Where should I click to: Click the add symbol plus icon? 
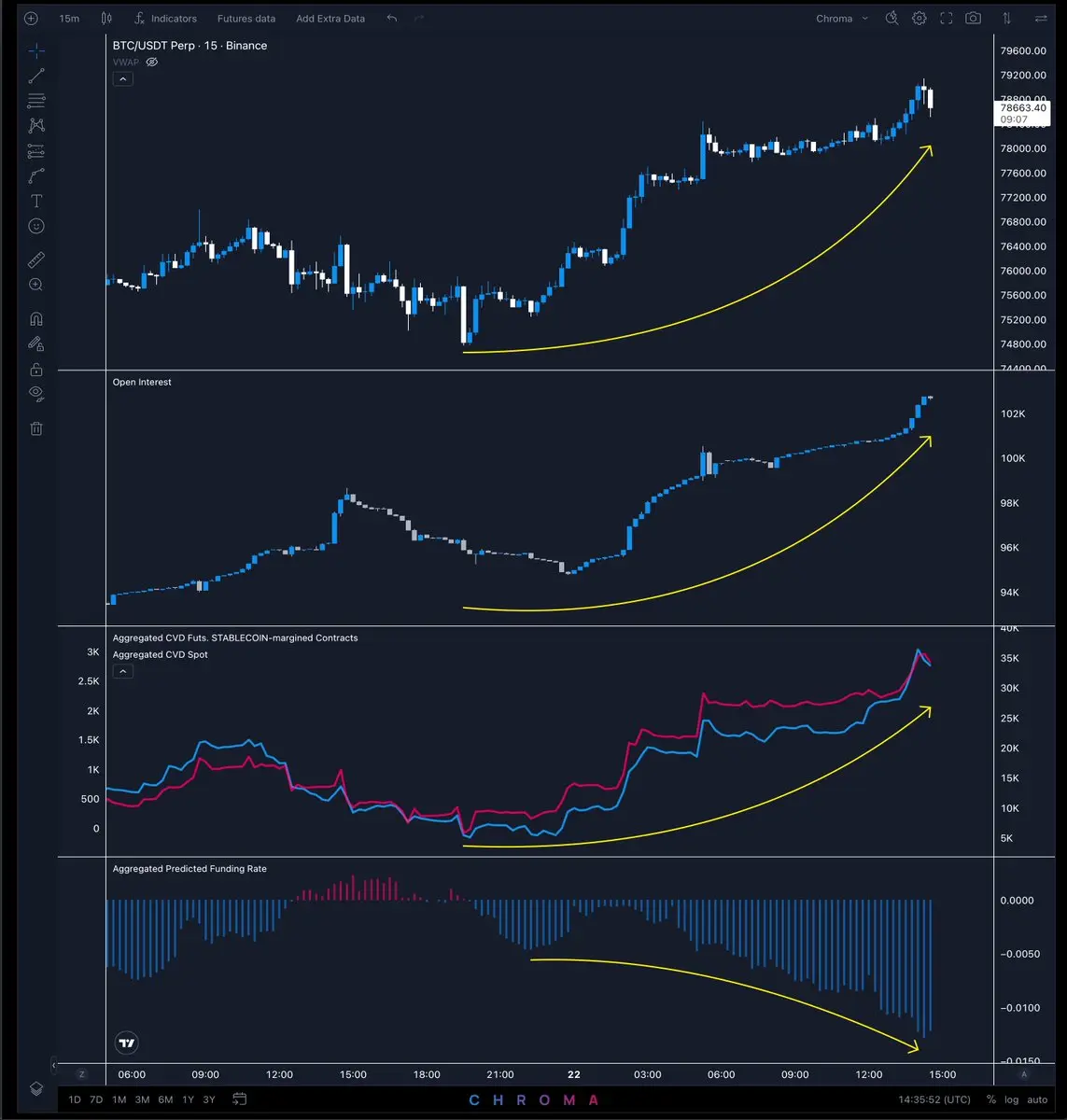[x=32, y=19]
